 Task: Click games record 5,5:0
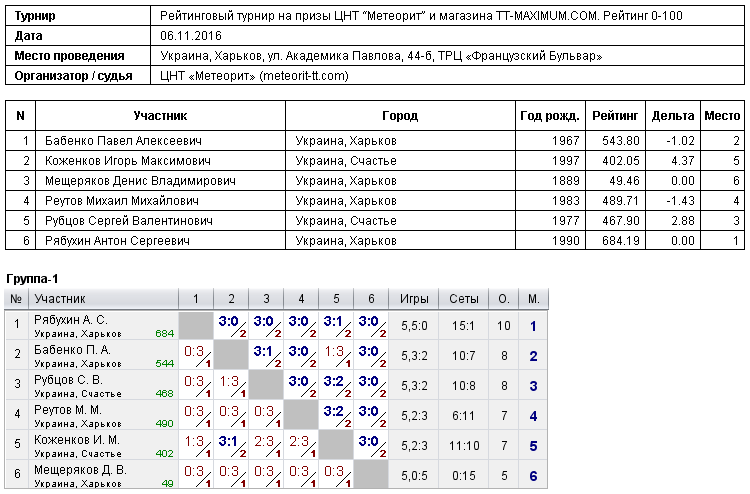[414, 326]
